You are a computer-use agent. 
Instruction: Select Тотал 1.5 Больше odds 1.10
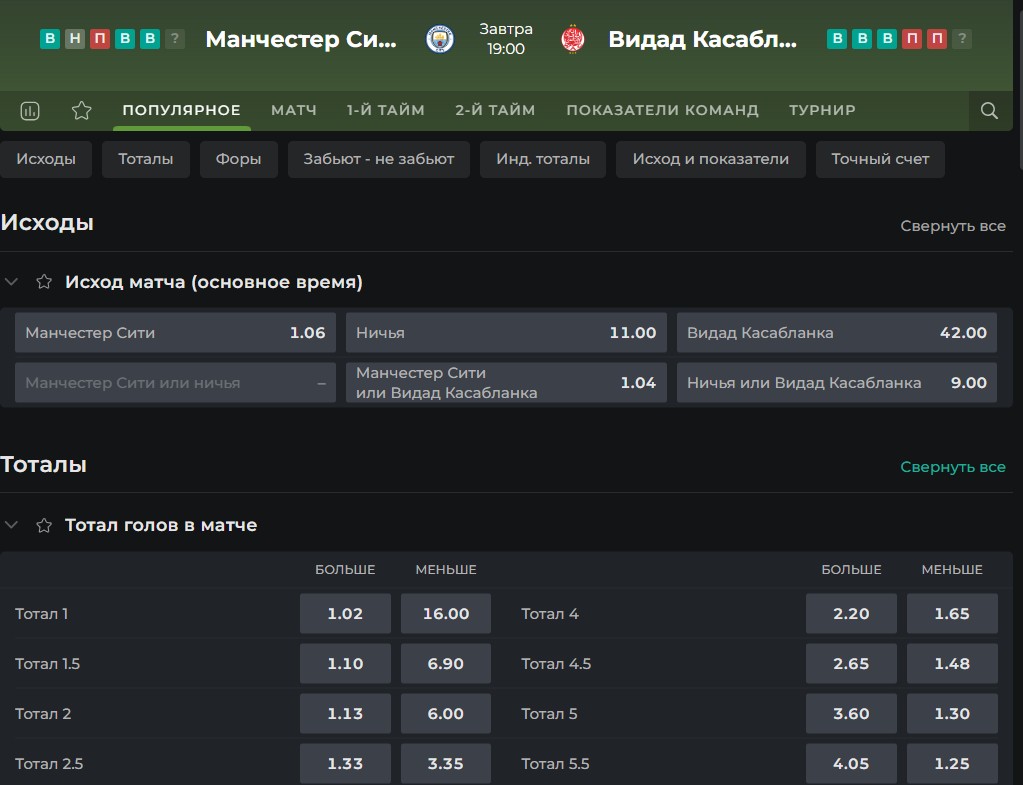pos(345,664)
